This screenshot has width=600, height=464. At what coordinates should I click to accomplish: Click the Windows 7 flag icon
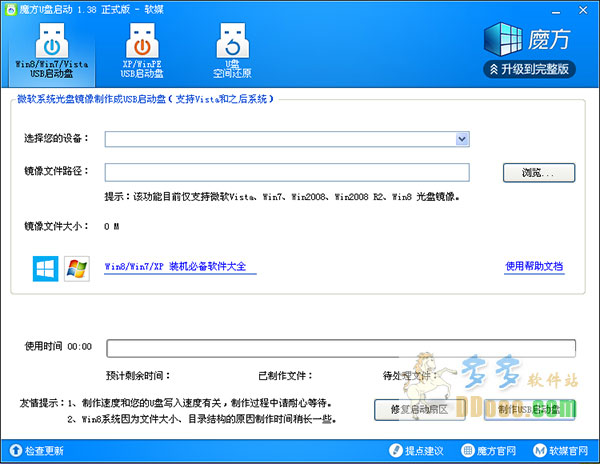click(x=77, y=269)
